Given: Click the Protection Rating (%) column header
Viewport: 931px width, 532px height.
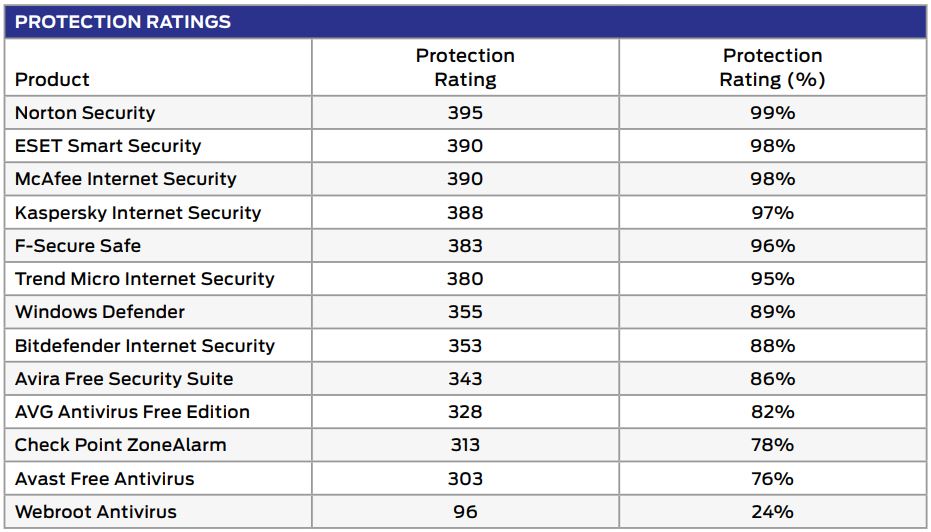Looking at the screenshot, I should tap(772, 67).
